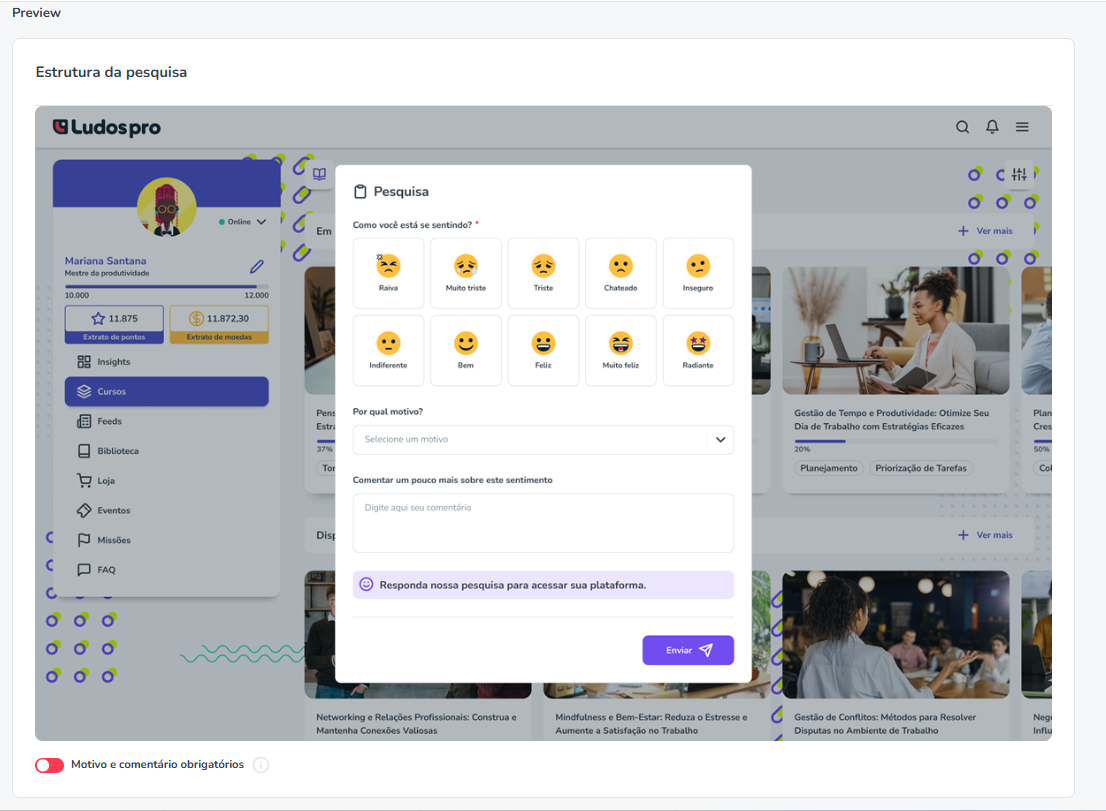
Task: Open the notifications bell
Action: [992, 127]
